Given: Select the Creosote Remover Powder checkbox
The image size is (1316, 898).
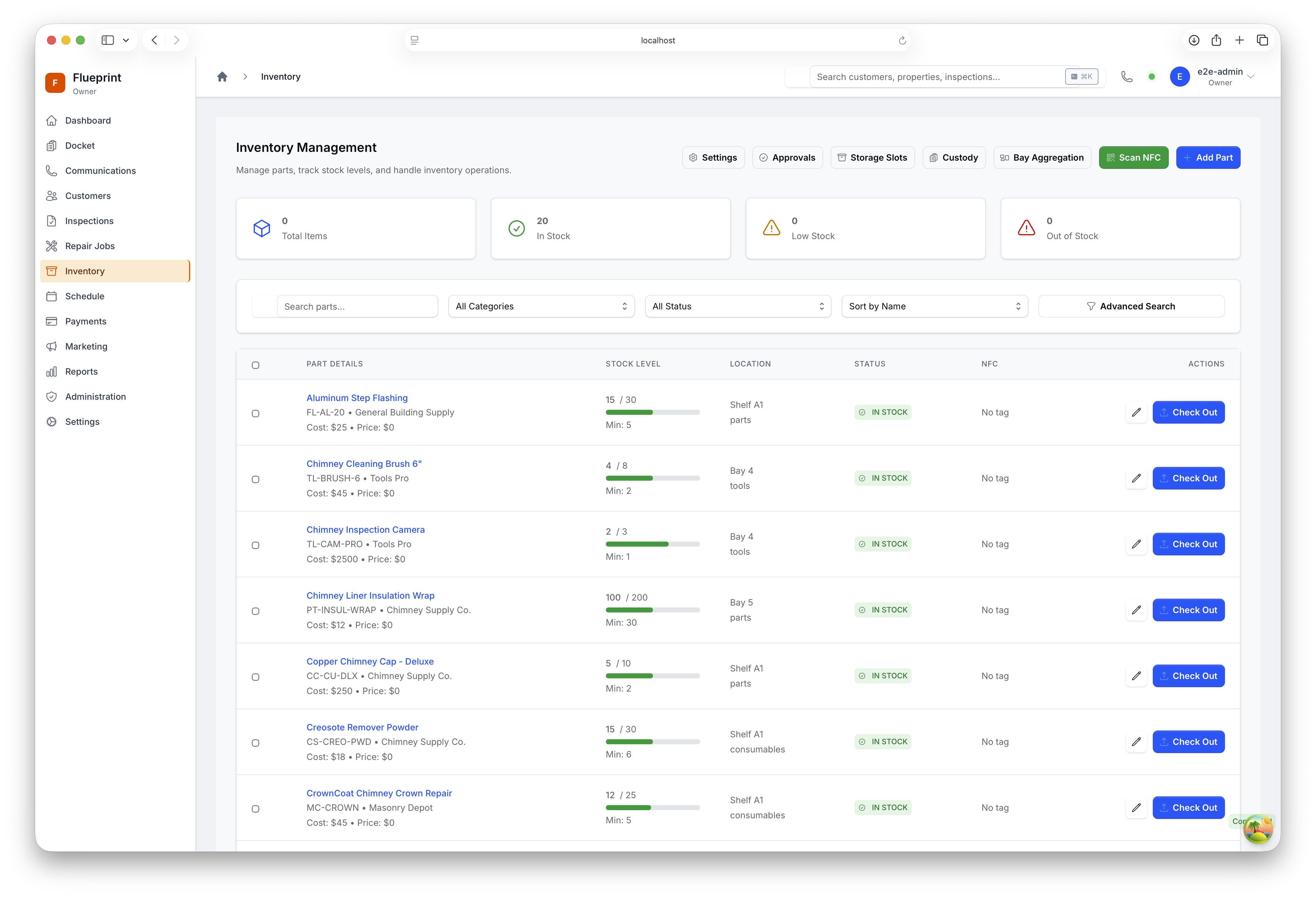Looking at the screenshot, I should click(256, 743).
